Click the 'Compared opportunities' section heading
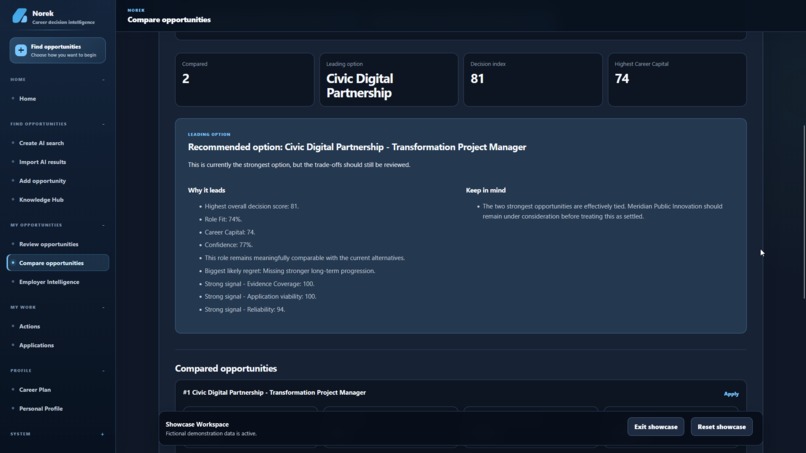806x453 pixels. tap(226, 369)
